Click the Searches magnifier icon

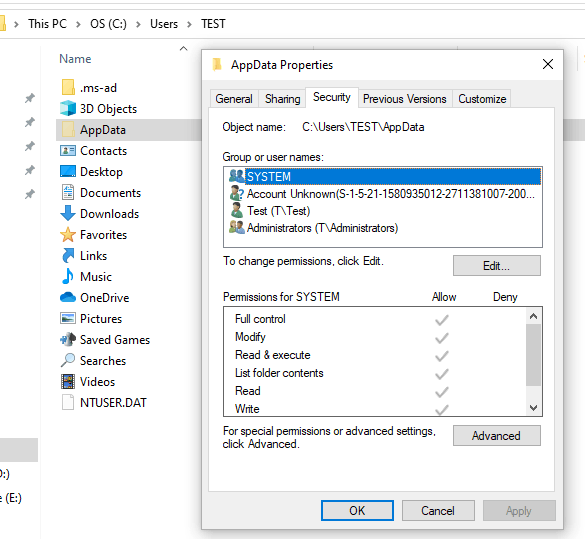68,360
